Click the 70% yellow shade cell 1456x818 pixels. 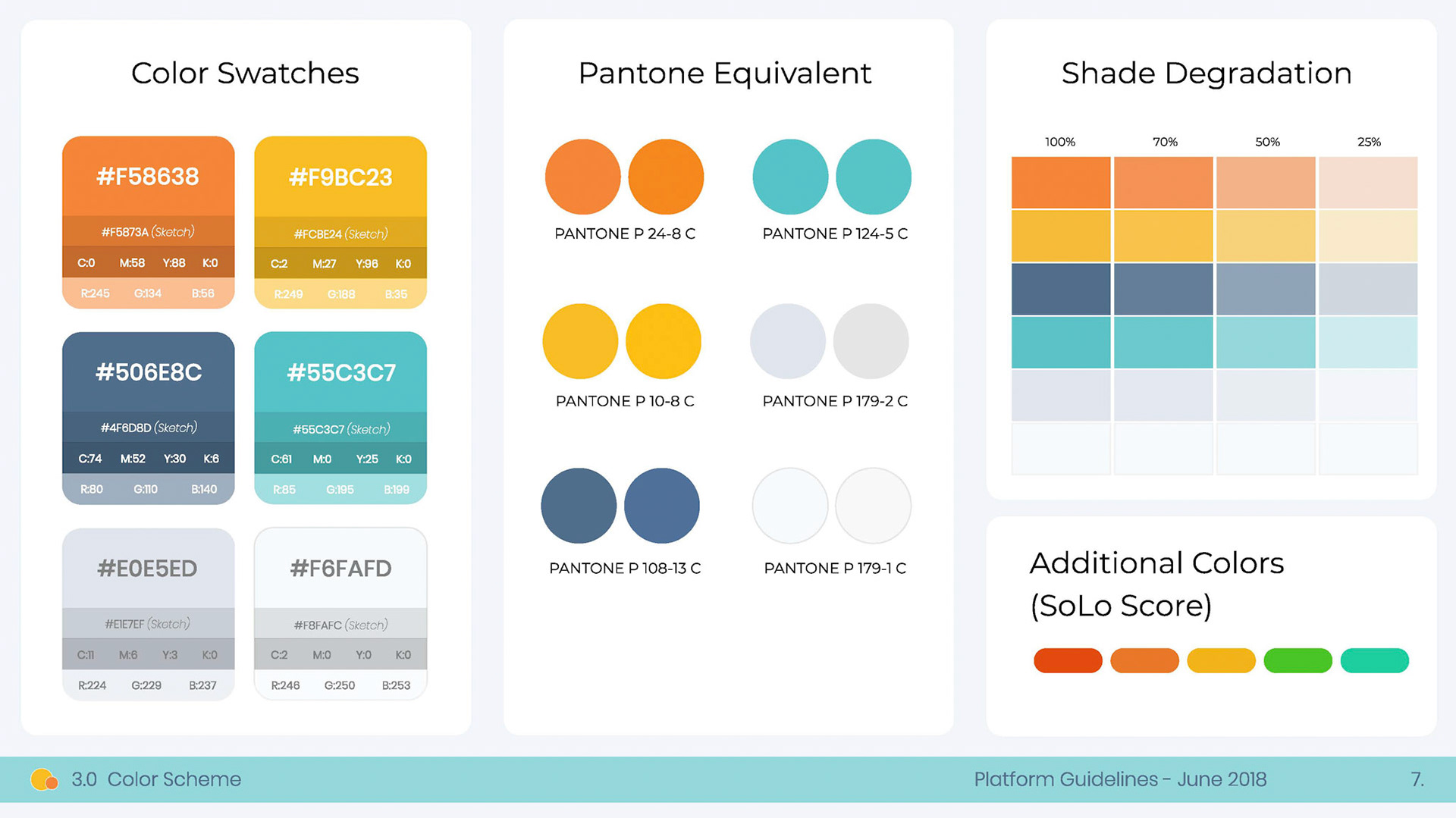pos(1163,236)
